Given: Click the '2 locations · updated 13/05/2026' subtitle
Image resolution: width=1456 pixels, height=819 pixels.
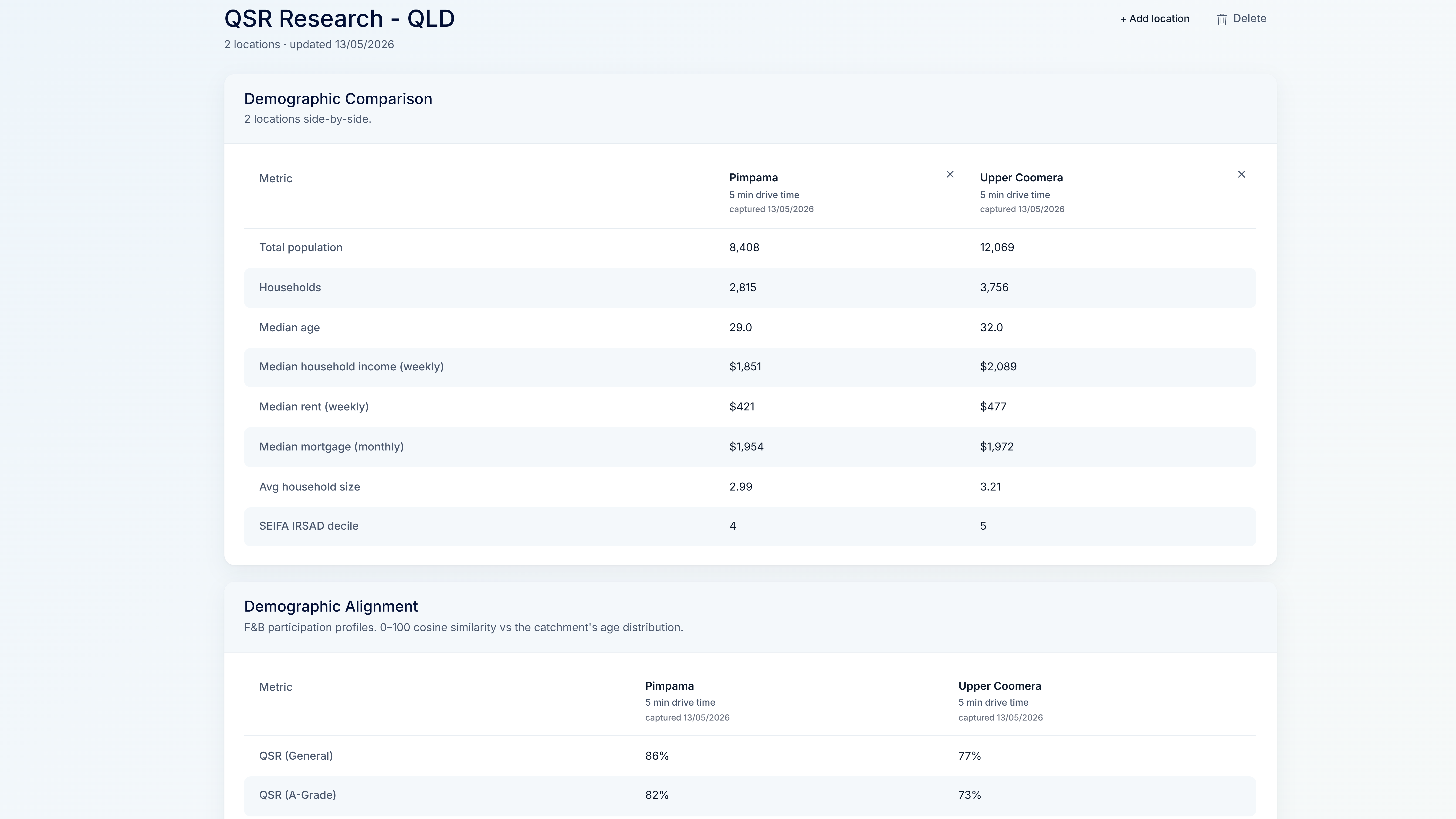Looking at the screenshot, I should [x=309, y=45].
